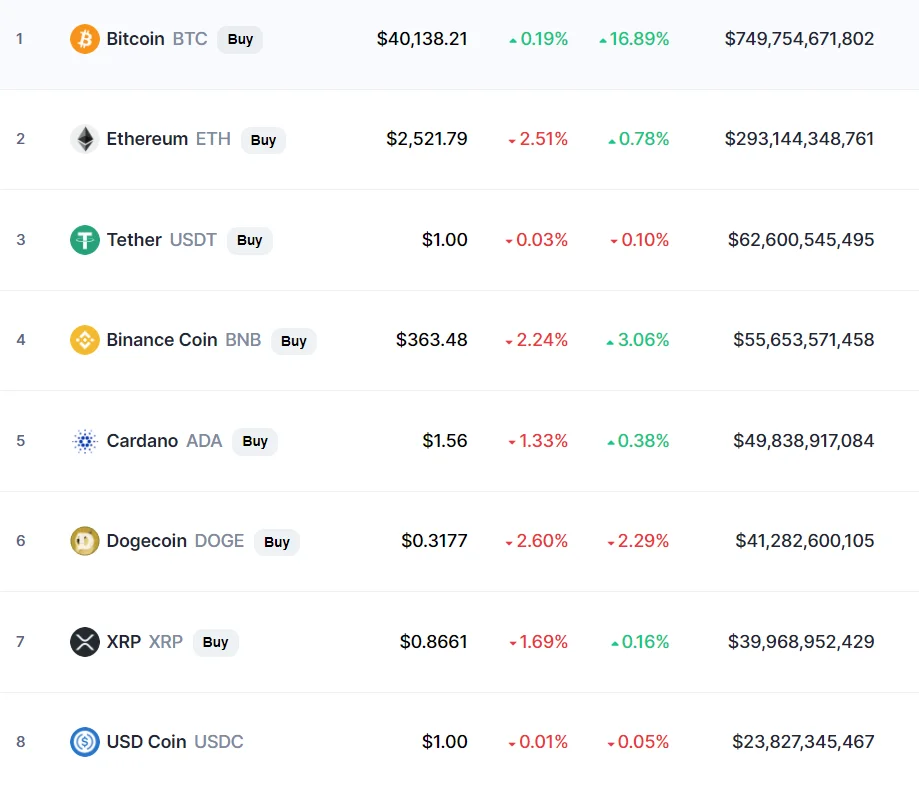The width and height of the screenshot is (919, 789).
Task: Click the orange Bitcoin logo icon
Action: point(85,39)
